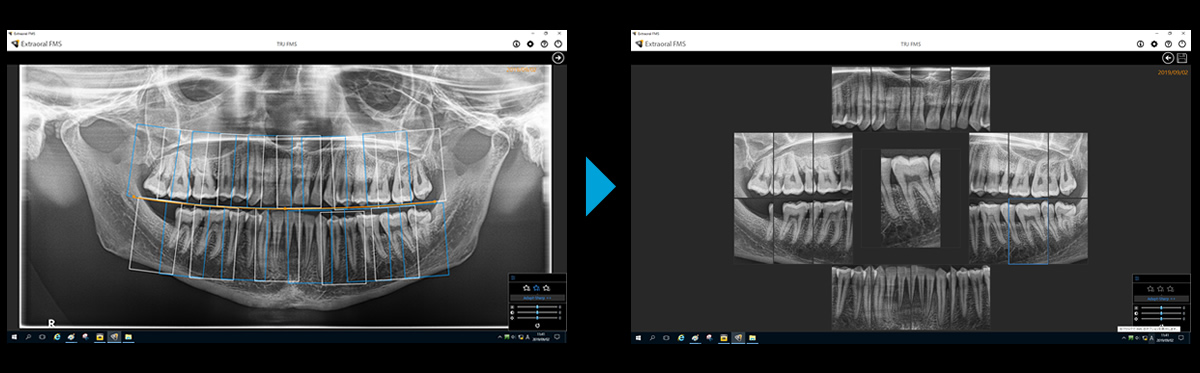Click the save disk icon beside the back arrow
This screenshot has height=373, width=1200.
[x=1182, y=58]
